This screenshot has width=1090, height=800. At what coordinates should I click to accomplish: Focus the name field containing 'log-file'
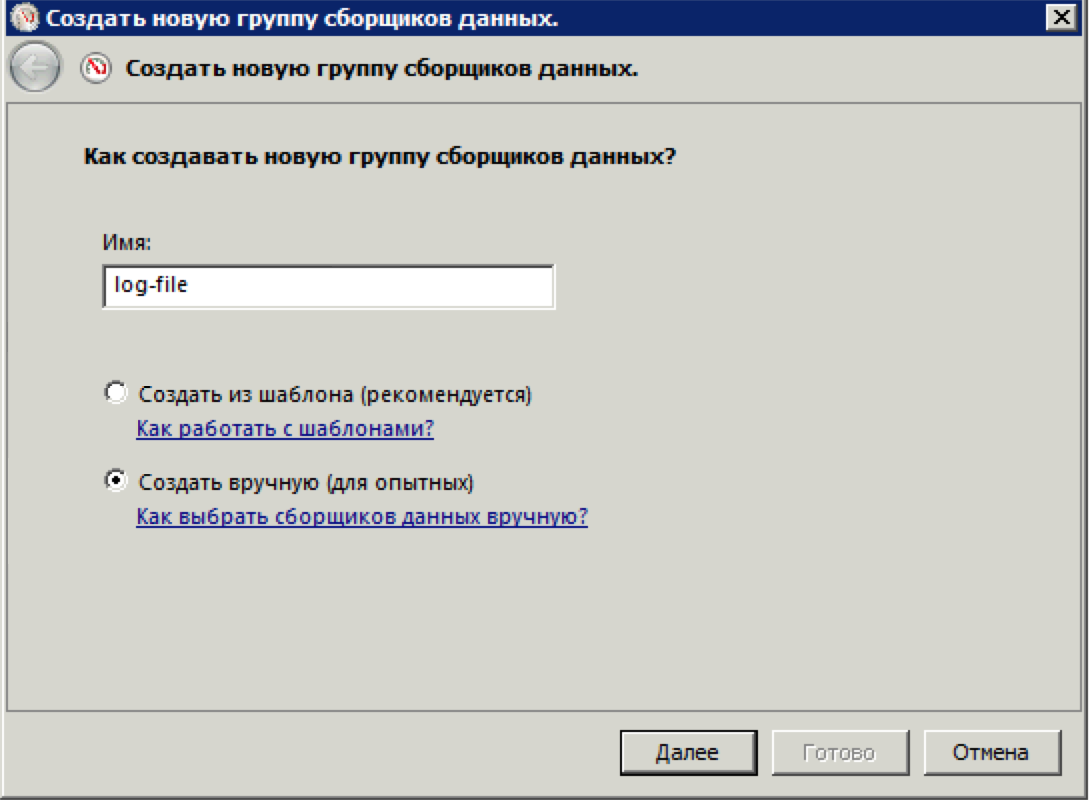(328, 286)
